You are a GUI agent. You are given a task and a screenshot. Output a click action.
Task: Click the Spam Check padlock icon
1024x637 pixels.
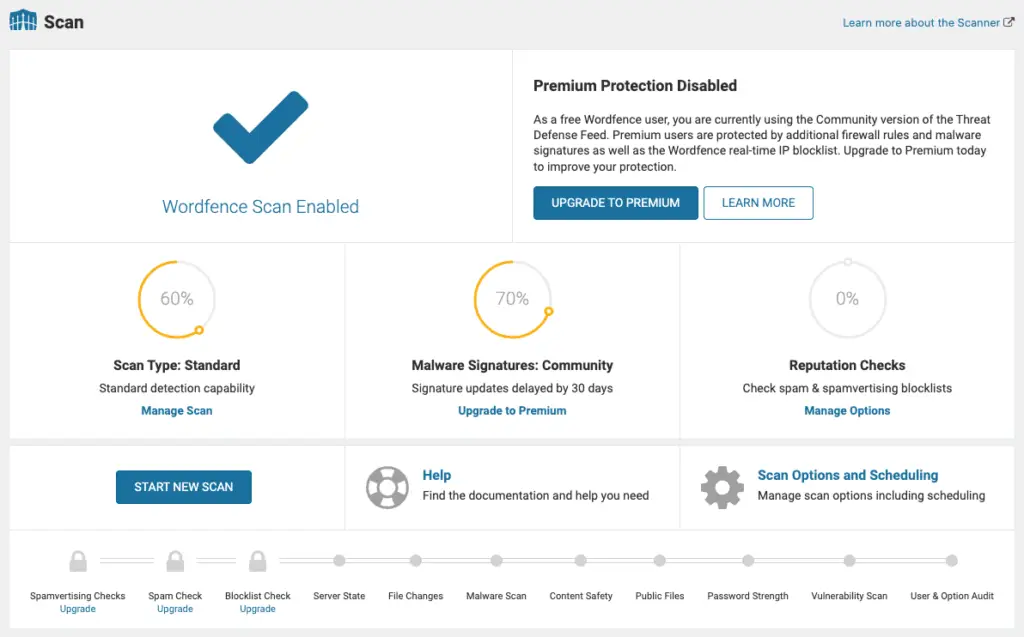[x=175, y=561]
